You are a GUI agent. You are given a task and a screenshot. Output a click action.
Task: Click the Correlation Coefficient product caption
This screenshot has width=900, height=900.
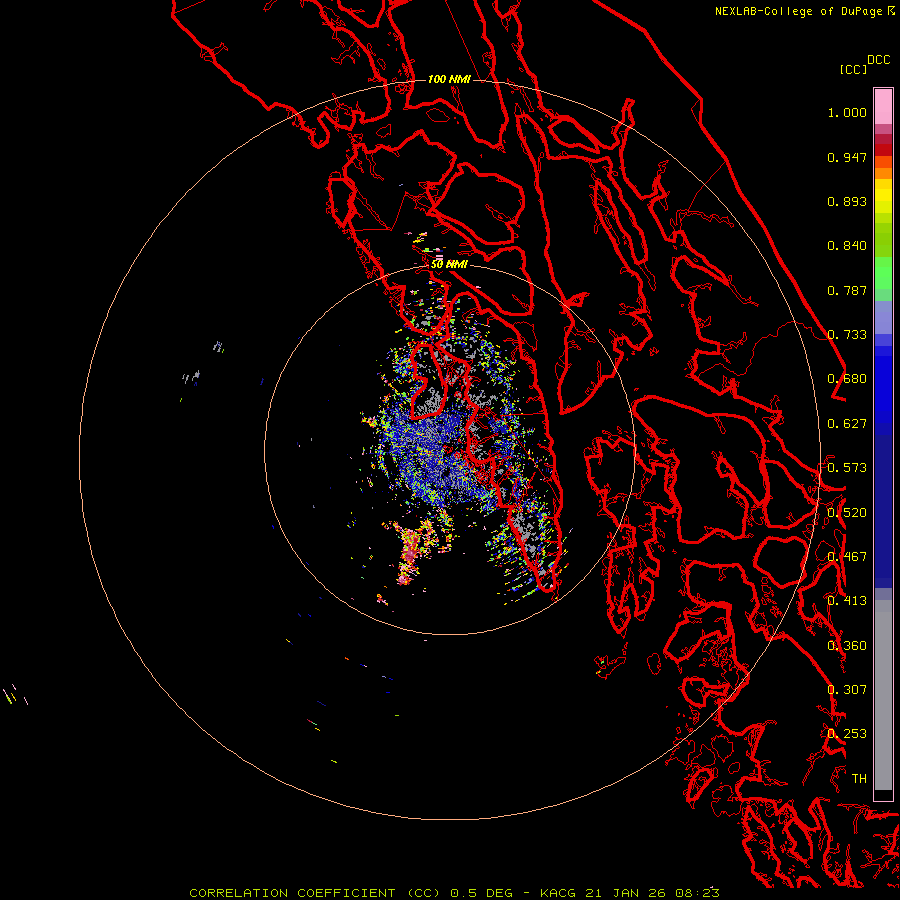coord(315,893)
